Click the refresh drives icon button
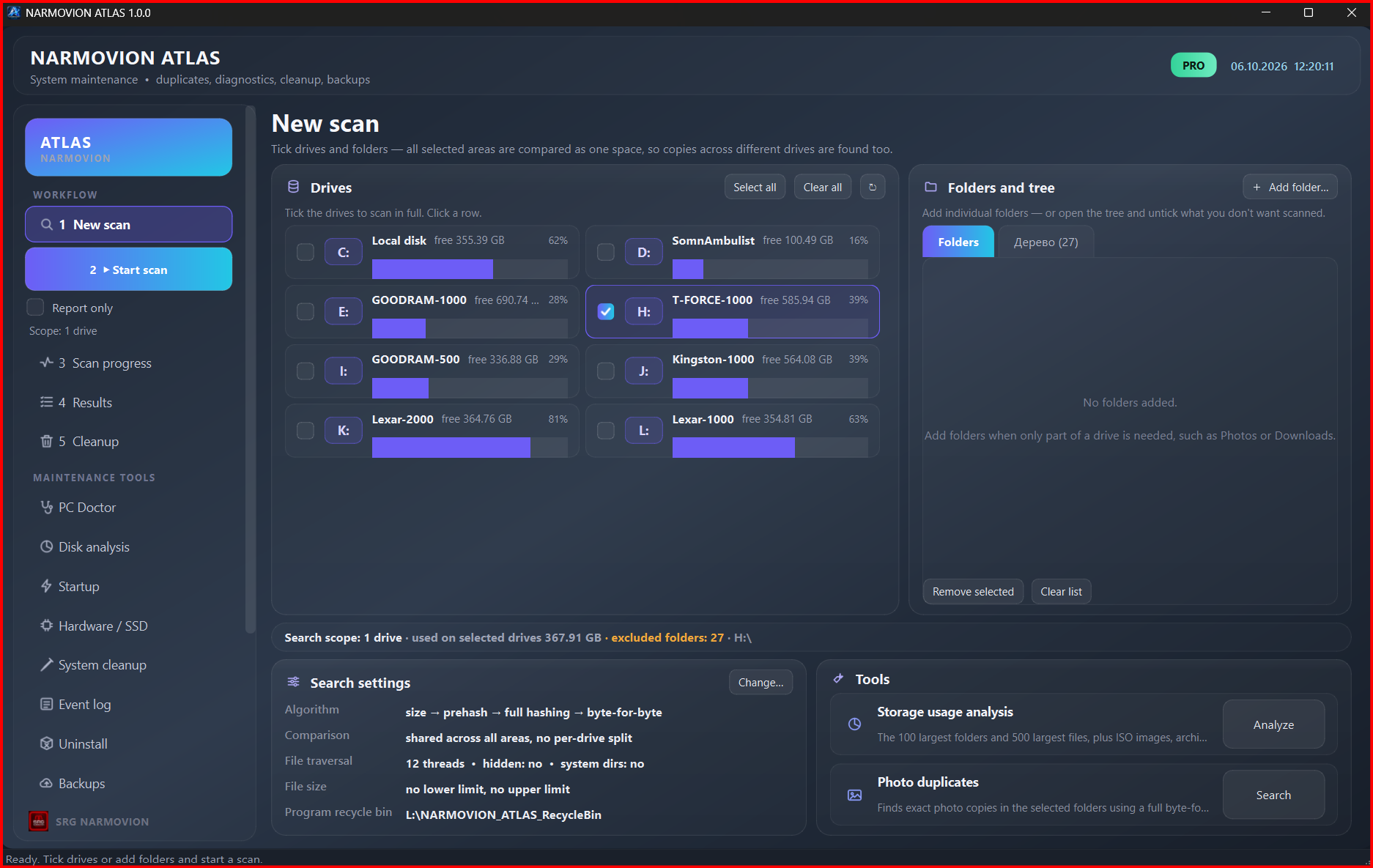Screen dimensions: 1373x868 872,188
